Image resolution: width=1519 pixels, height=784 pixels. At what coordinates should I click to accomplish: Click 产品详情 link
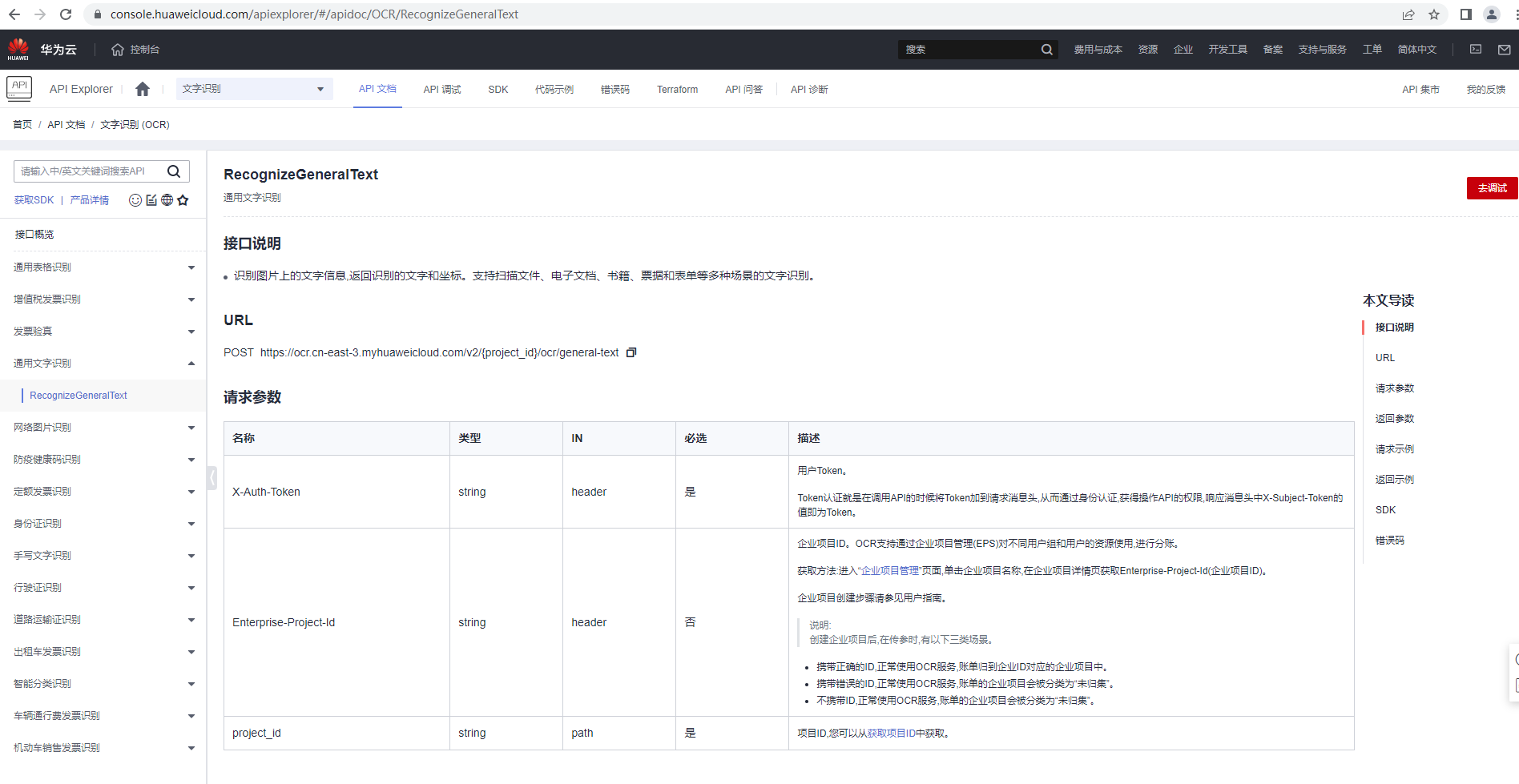point(90,200)
